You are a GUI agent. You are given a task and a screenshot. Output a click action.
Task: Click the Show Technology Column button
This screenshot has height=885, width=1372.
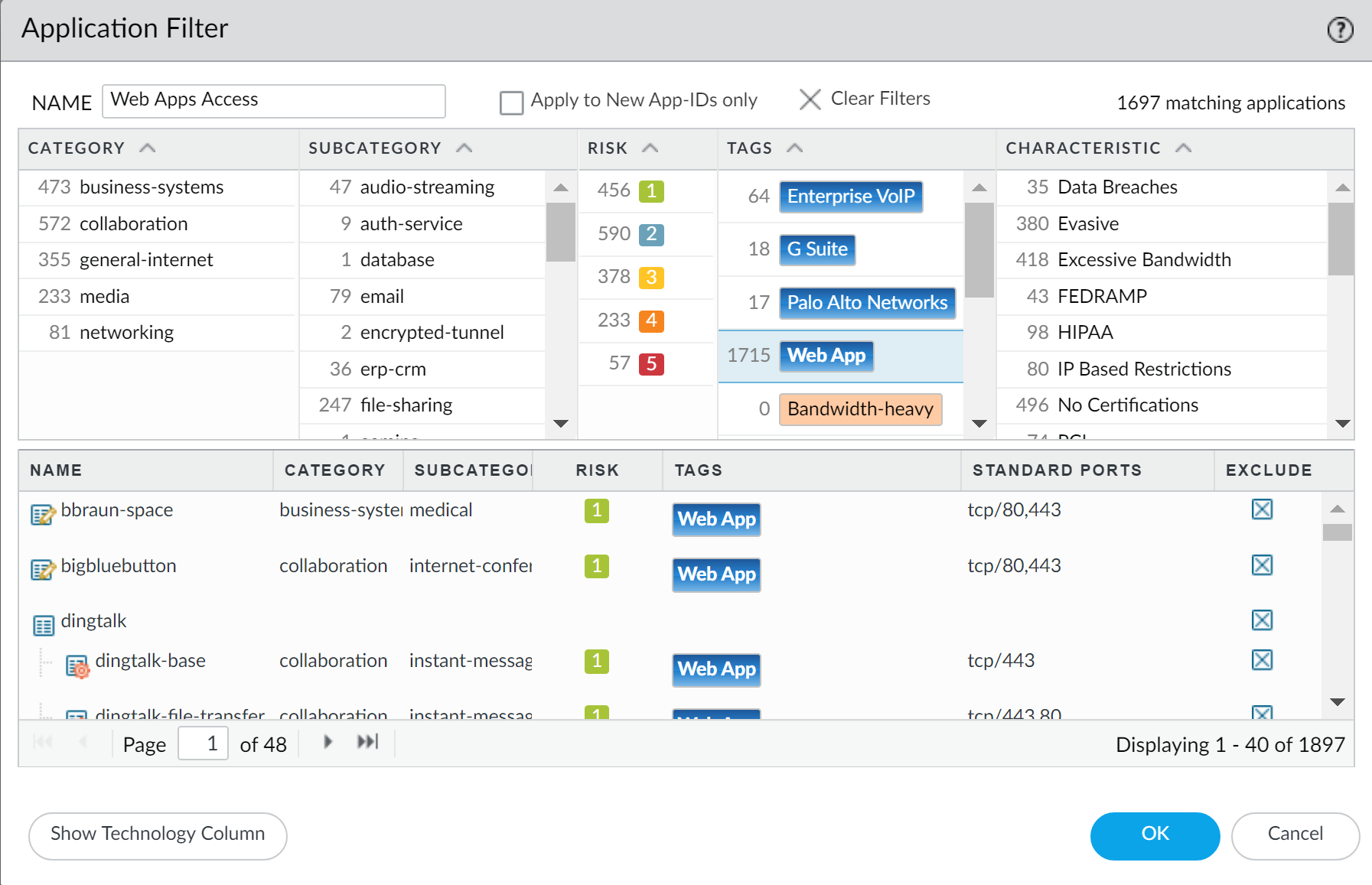point(158,835)
